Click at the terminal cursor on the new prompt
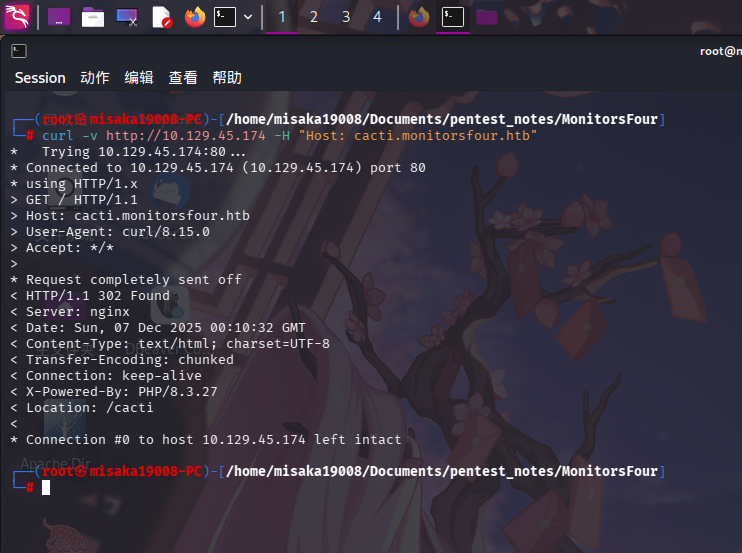Screen dimensions: 742x553 [x=46, y=487]
